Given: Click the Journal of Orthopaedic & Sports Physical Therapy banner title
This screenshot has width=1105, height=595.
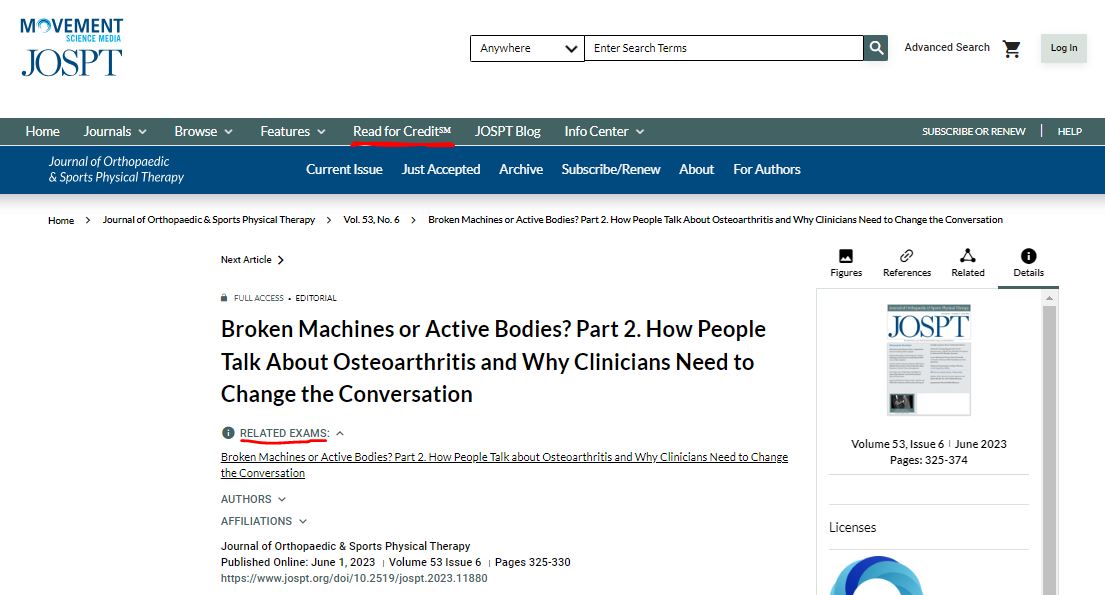Looking at the screenshot, I should click(x=116, y=169).
